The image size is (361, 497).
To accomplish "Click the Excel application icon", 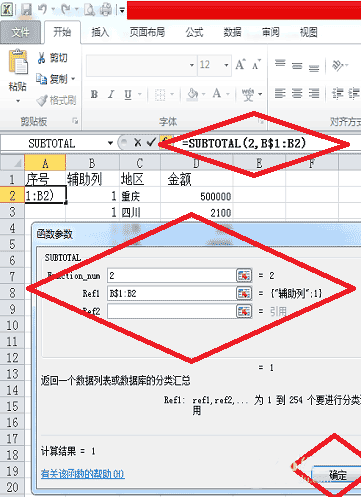I will click(7, 9).
